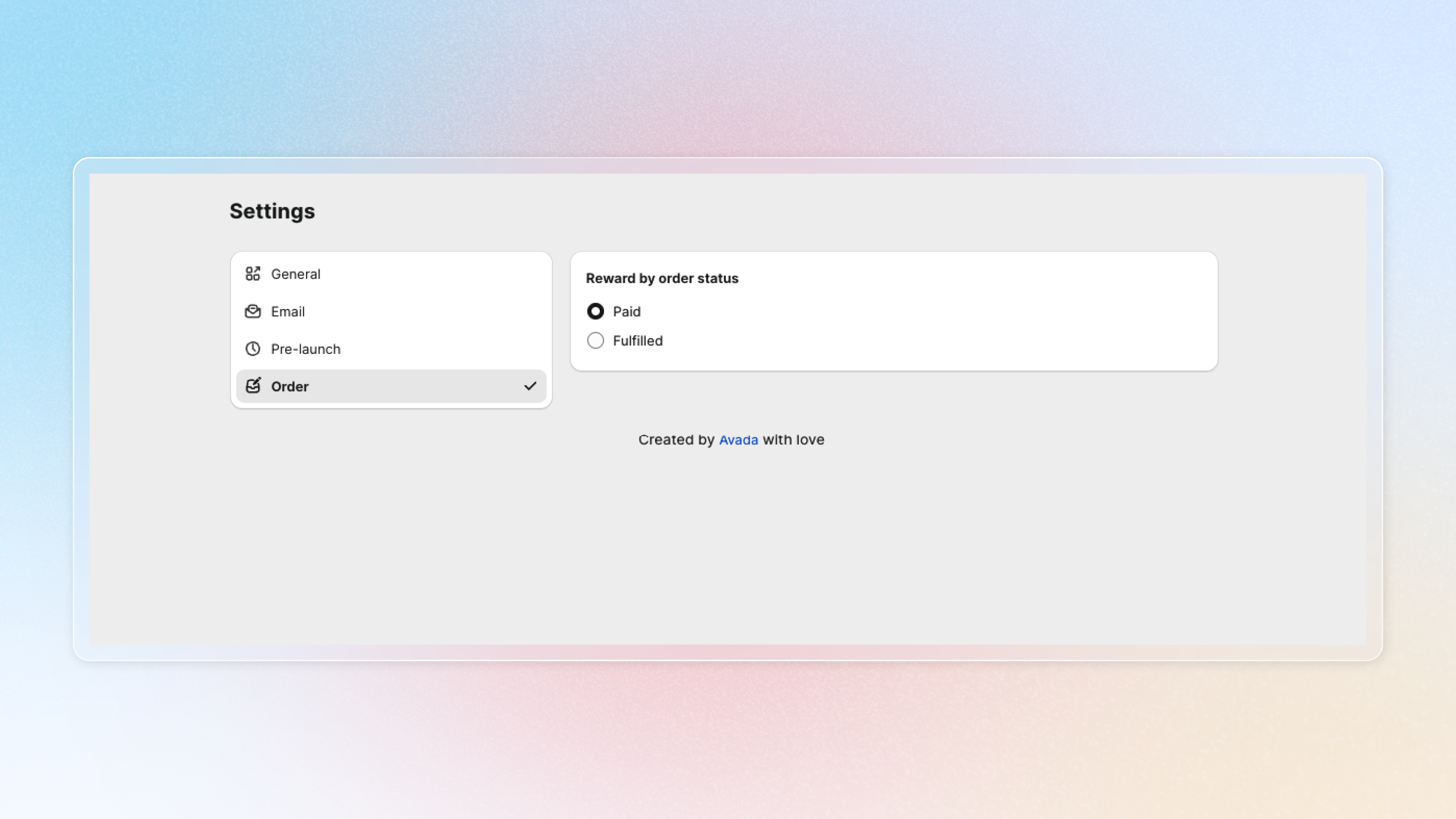This screenshot has width=1456, height=819.
Task: Go to Pre-launch settings
Action: (x=306, y=349)
